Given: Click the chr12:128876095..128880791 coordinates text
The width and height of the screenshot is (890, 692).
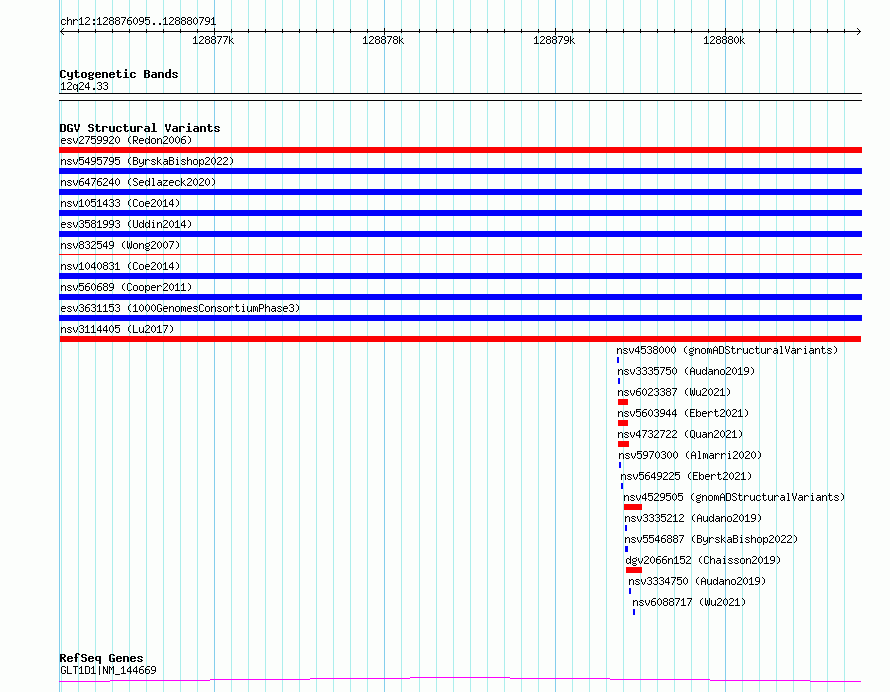Looking at the screenshot, I should [138, 22].
